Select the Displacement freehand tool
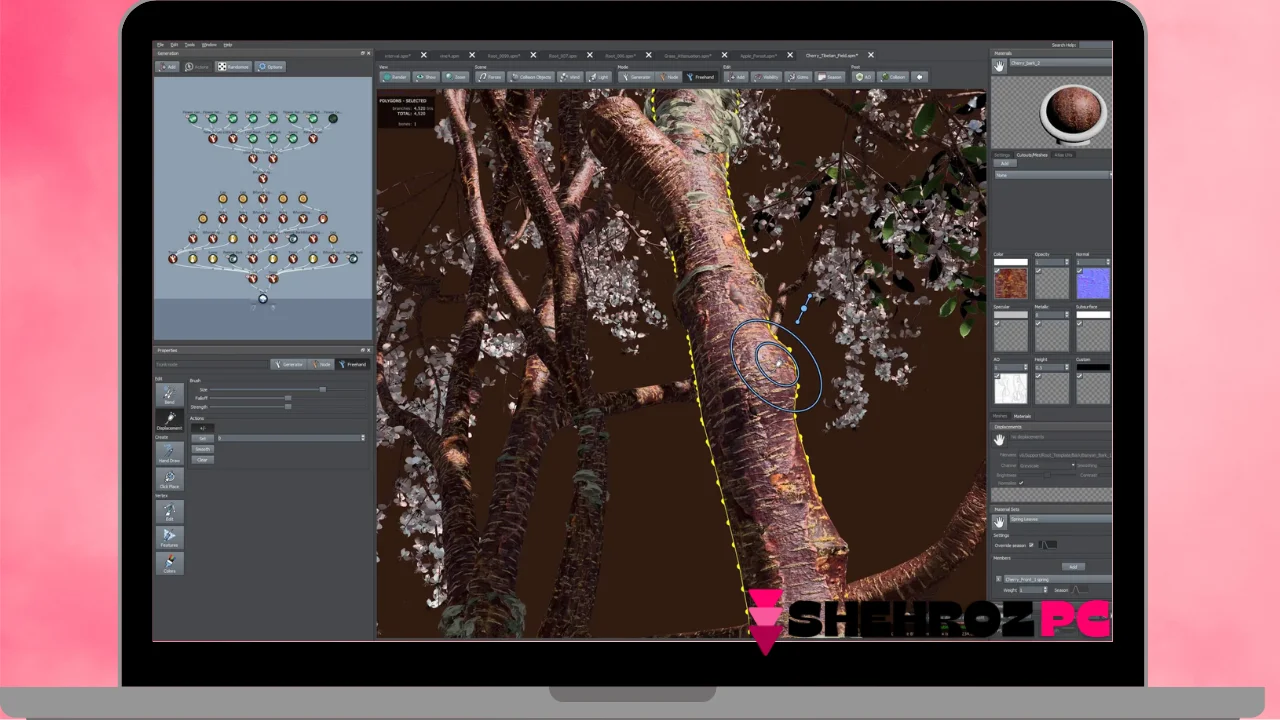This screenshot has width=1280, height=720. [170, 421]
